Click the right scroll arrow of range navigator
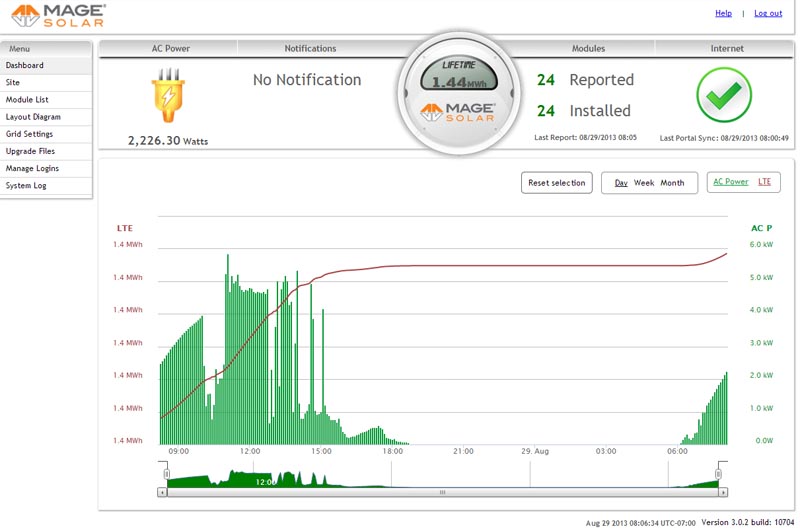 [723, 493]
